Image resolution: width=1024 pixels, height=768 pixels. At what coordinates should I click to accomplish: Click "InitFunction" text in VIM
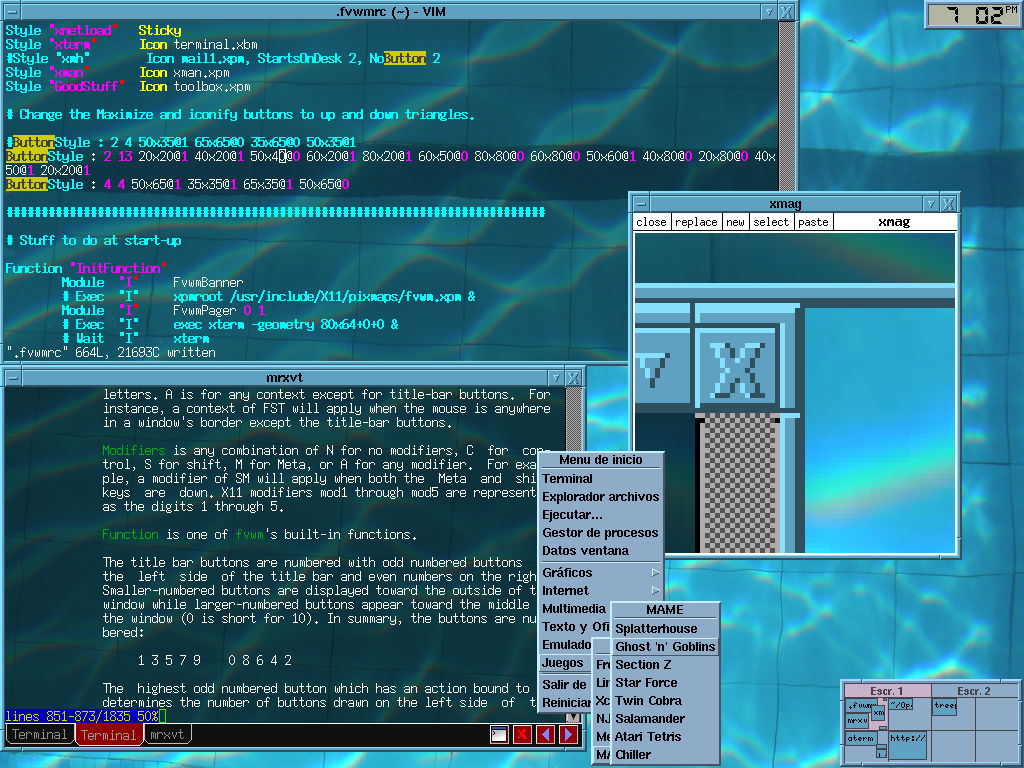[x=118, y=268]
